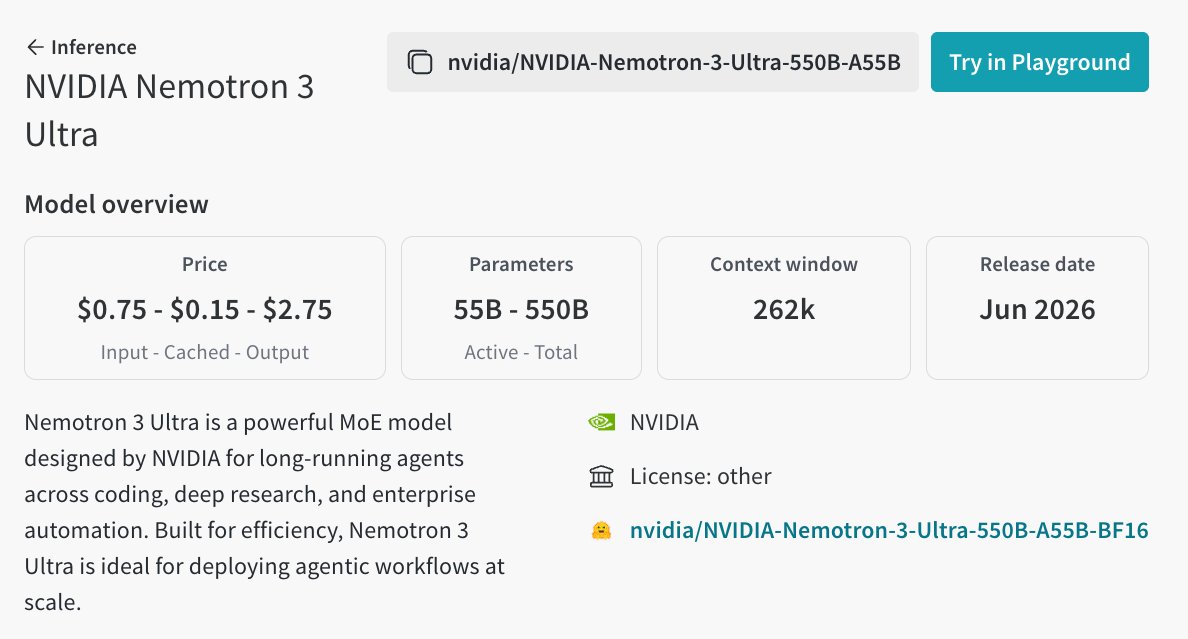The image size is (1188, 639).
Task: Click the model ID text nvidia/NVIDIA-Nemotron-3-Ultra-550B-A55B
Action: coord(674,62)
